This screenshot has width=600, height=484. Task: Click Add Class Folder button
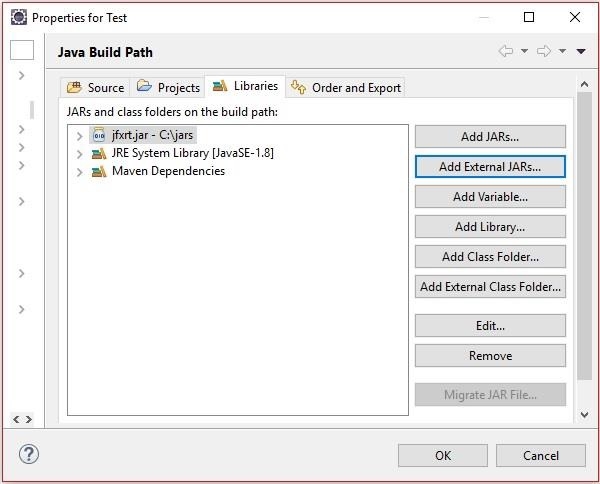click(490, 257)
